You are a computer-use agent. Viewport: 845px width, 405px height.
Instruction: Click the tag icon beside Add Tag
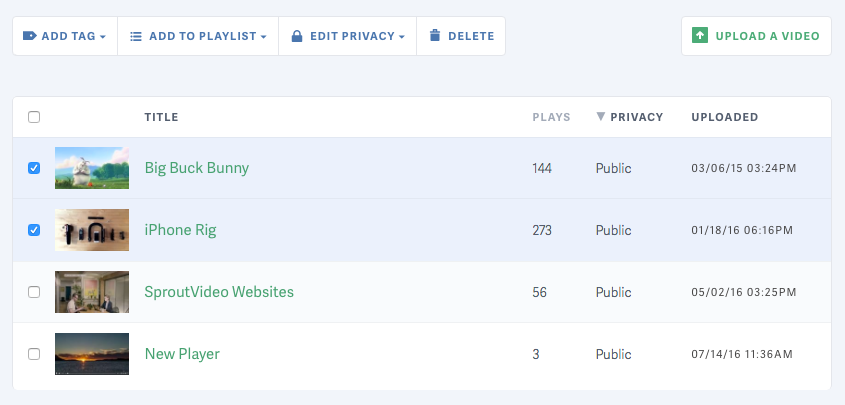(x=29, y=36)
